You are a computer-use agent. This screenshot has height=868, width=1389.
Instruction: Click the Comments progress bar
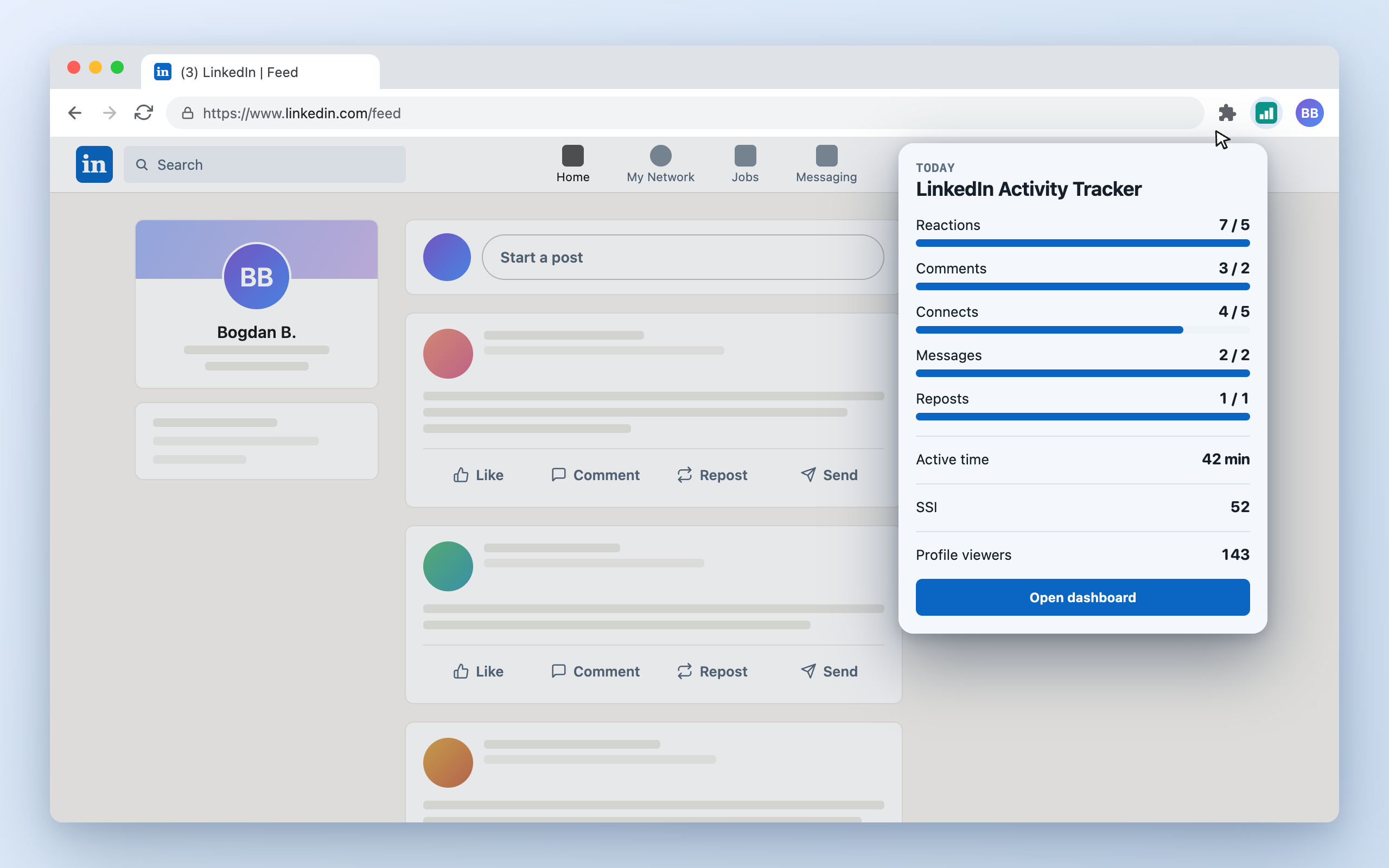(x=1082, y=286)
